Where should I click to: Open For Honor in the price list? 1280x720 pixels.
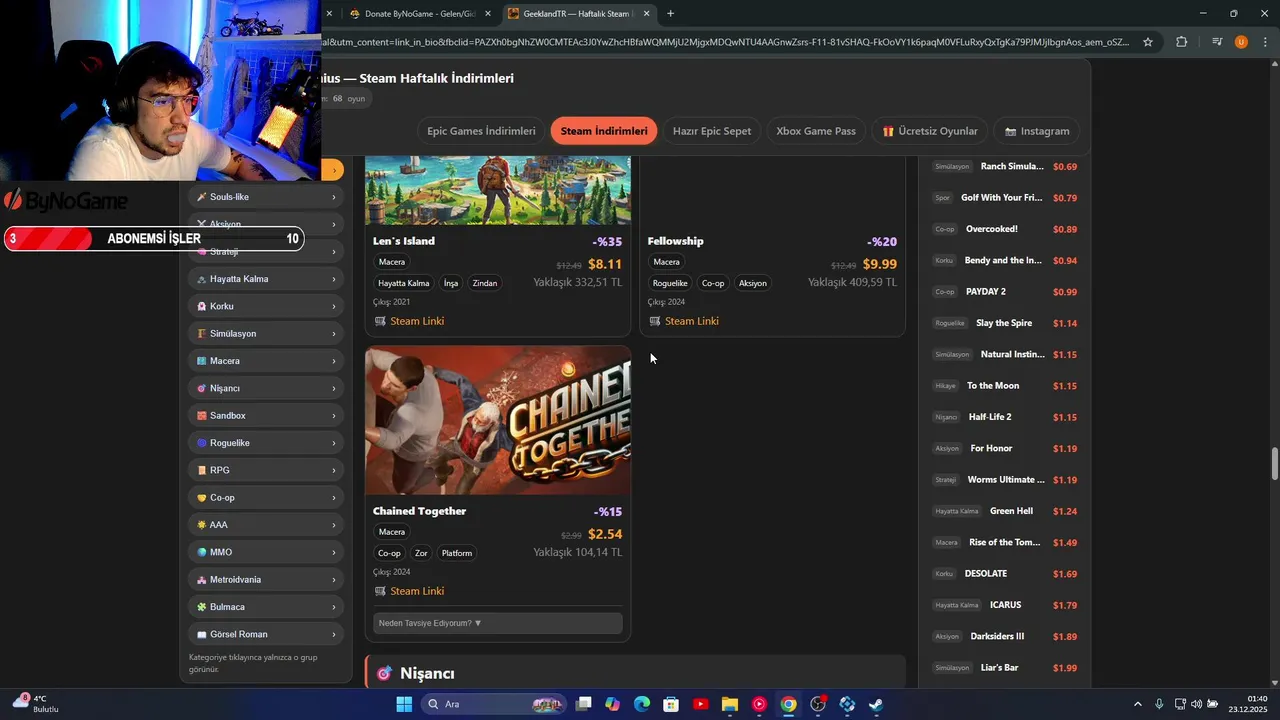(991, 448)
